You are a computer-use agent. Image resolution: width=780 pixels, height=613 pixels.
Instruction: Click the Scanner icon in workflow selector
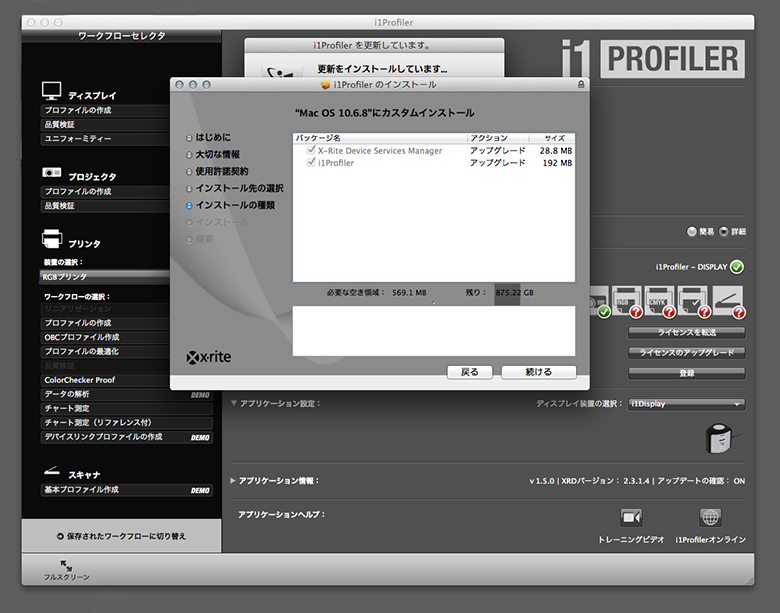tap(52, 472)
